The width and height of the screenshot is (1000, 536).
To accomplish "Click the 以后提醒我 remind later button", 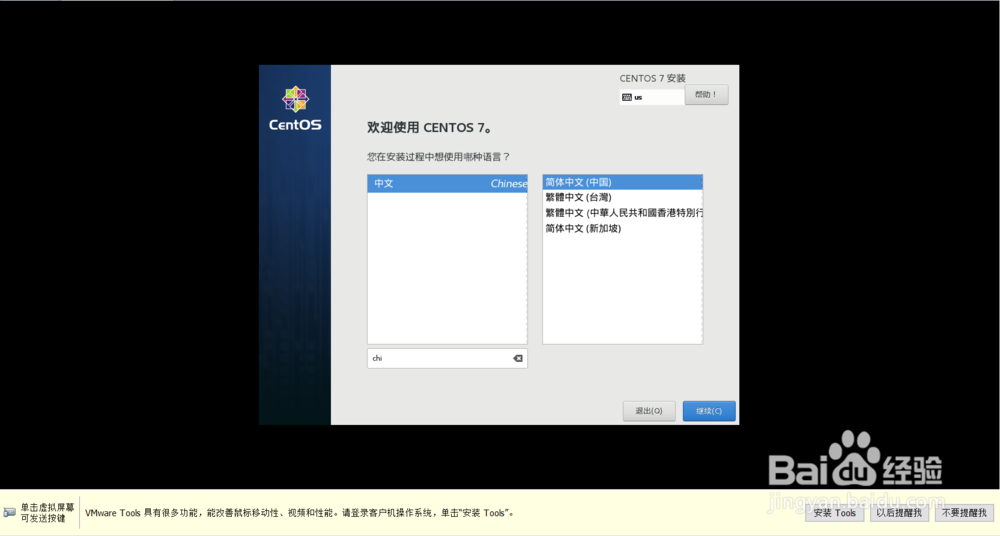I will [899, 512].
